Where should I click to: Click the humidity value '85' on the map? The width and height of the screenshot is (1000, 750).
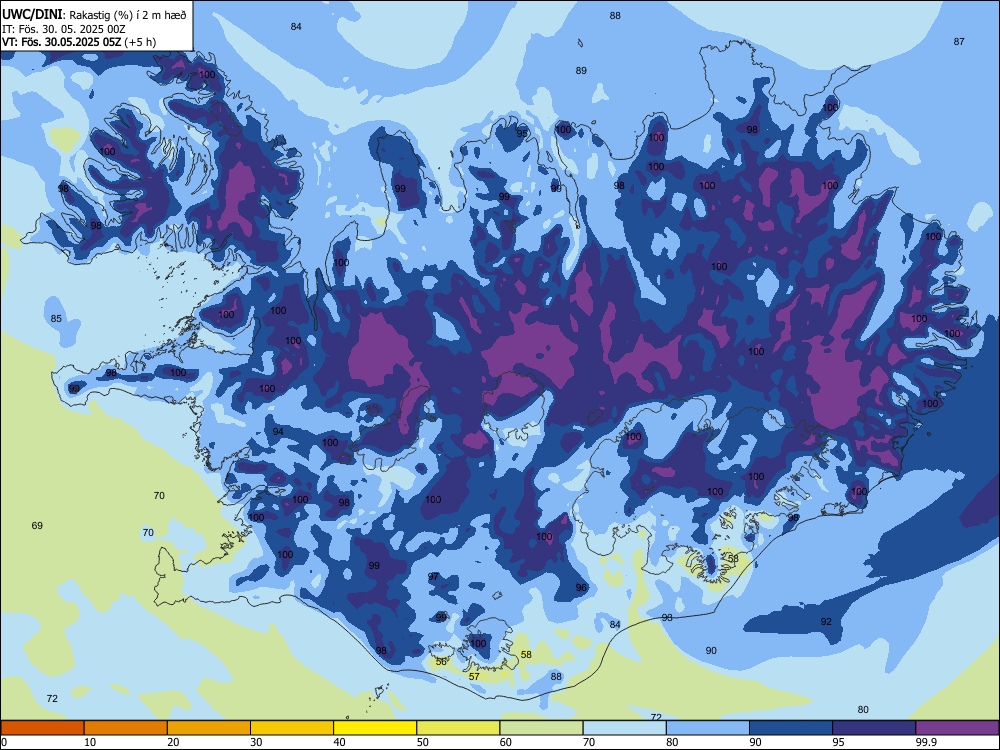point(56,318)
